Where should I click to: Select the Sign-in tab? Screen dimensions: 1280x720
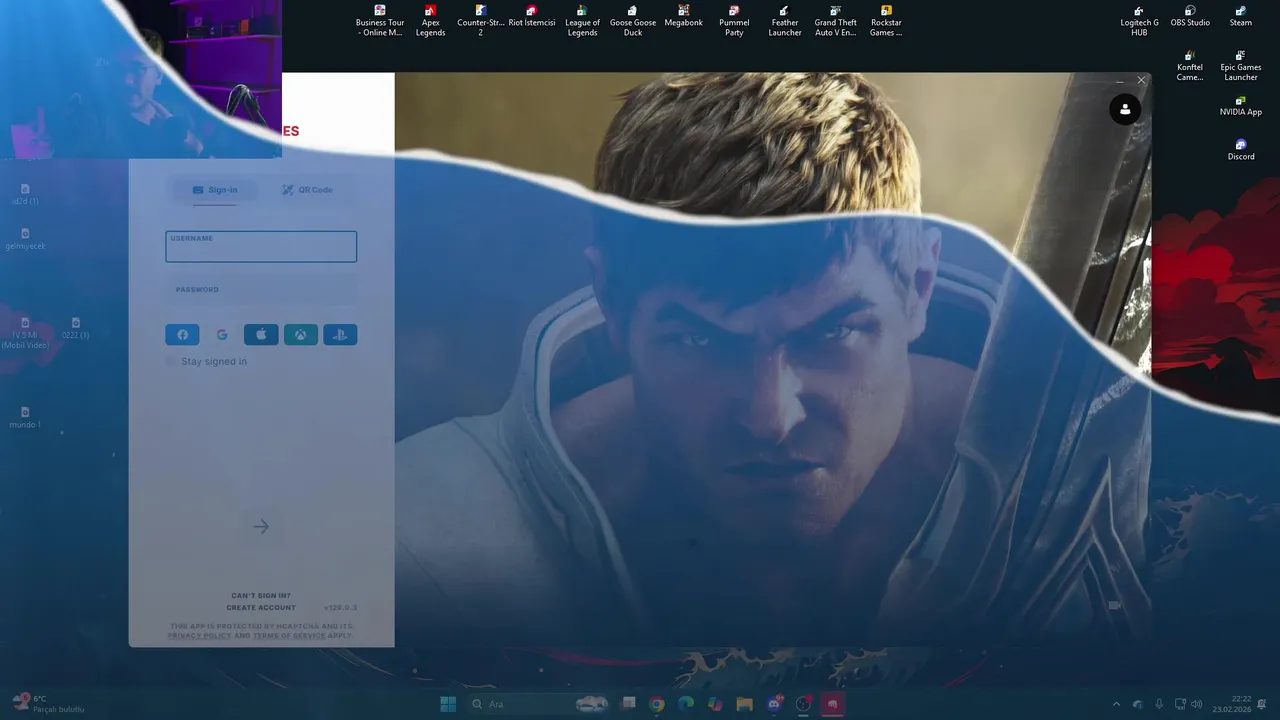pyautogui.click(x=215, y=190)
